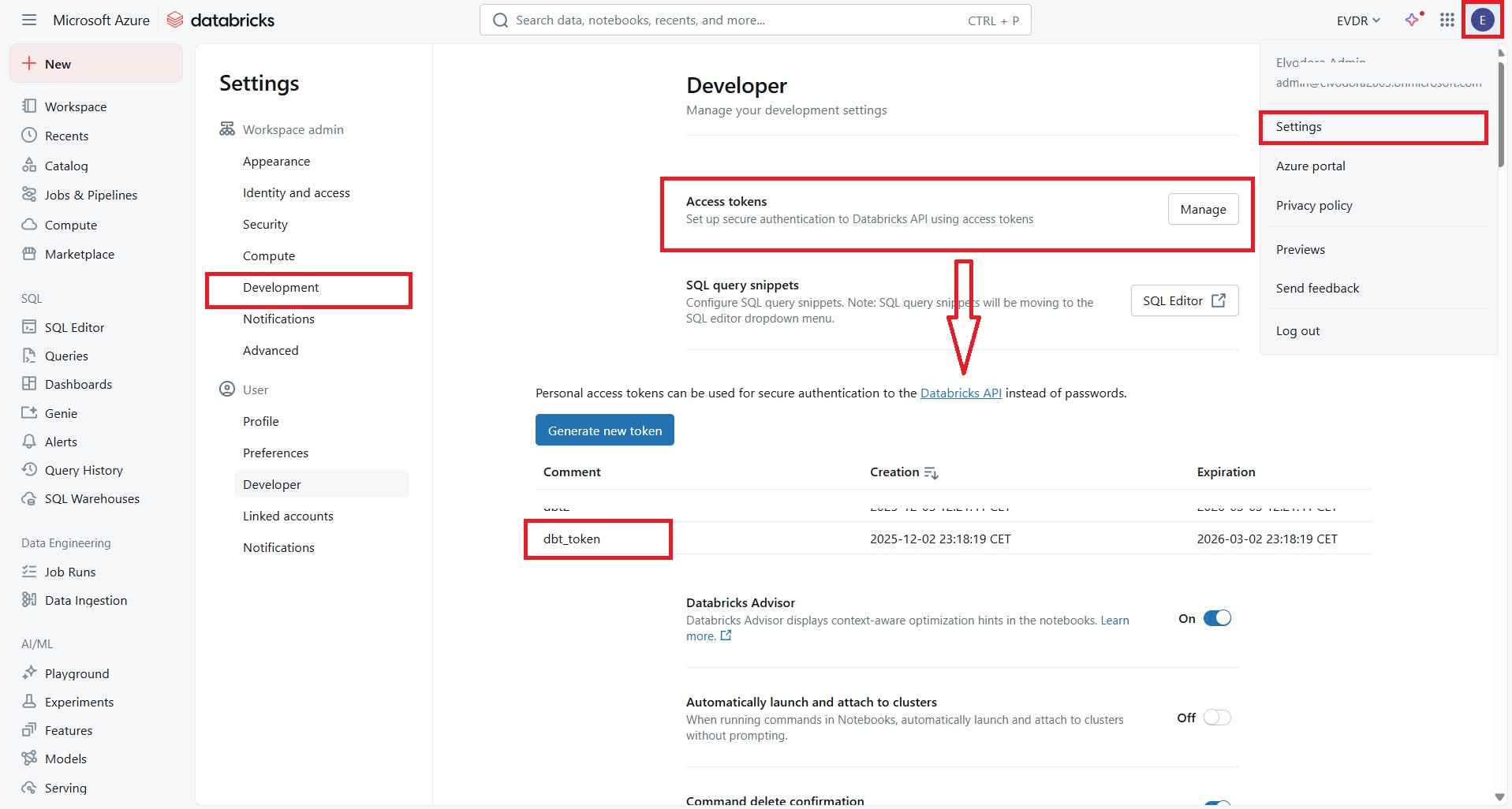
Task: Click the Generate new token button
Action: (x=604, y=431)
